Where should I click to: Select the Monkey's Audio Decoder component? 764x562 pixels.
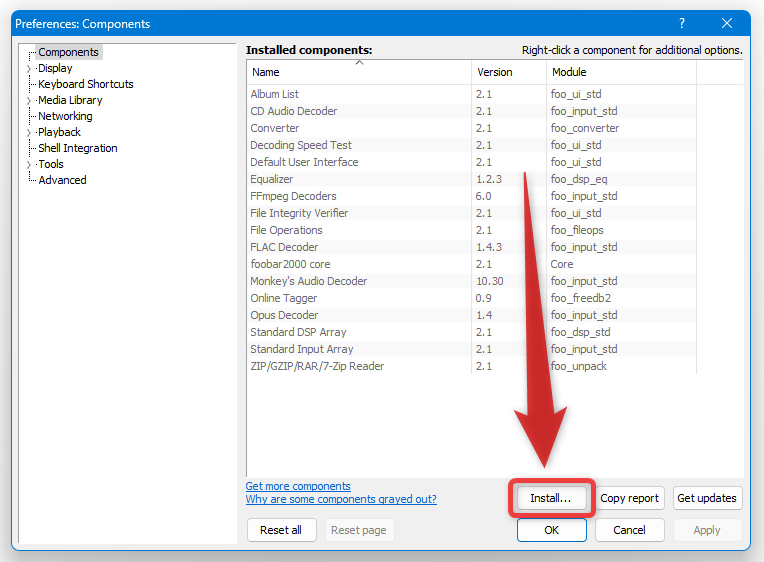tap(471, 281)
